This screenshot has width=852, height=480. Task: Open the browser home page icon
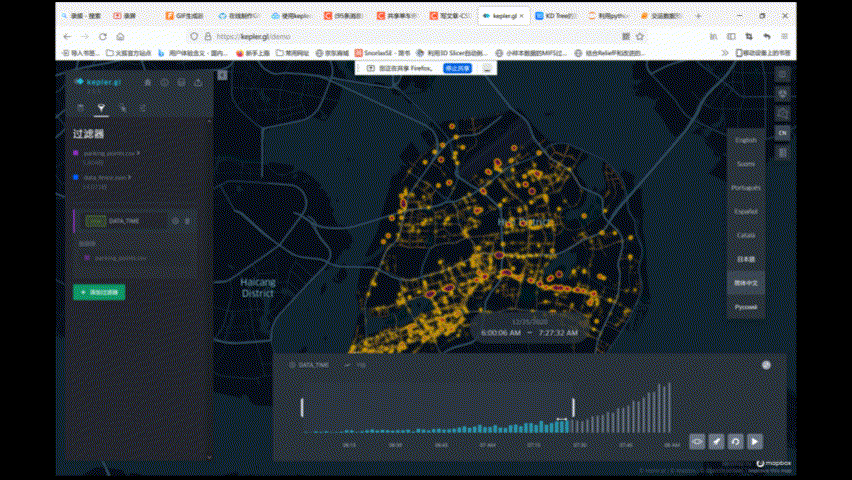(121, 36)
